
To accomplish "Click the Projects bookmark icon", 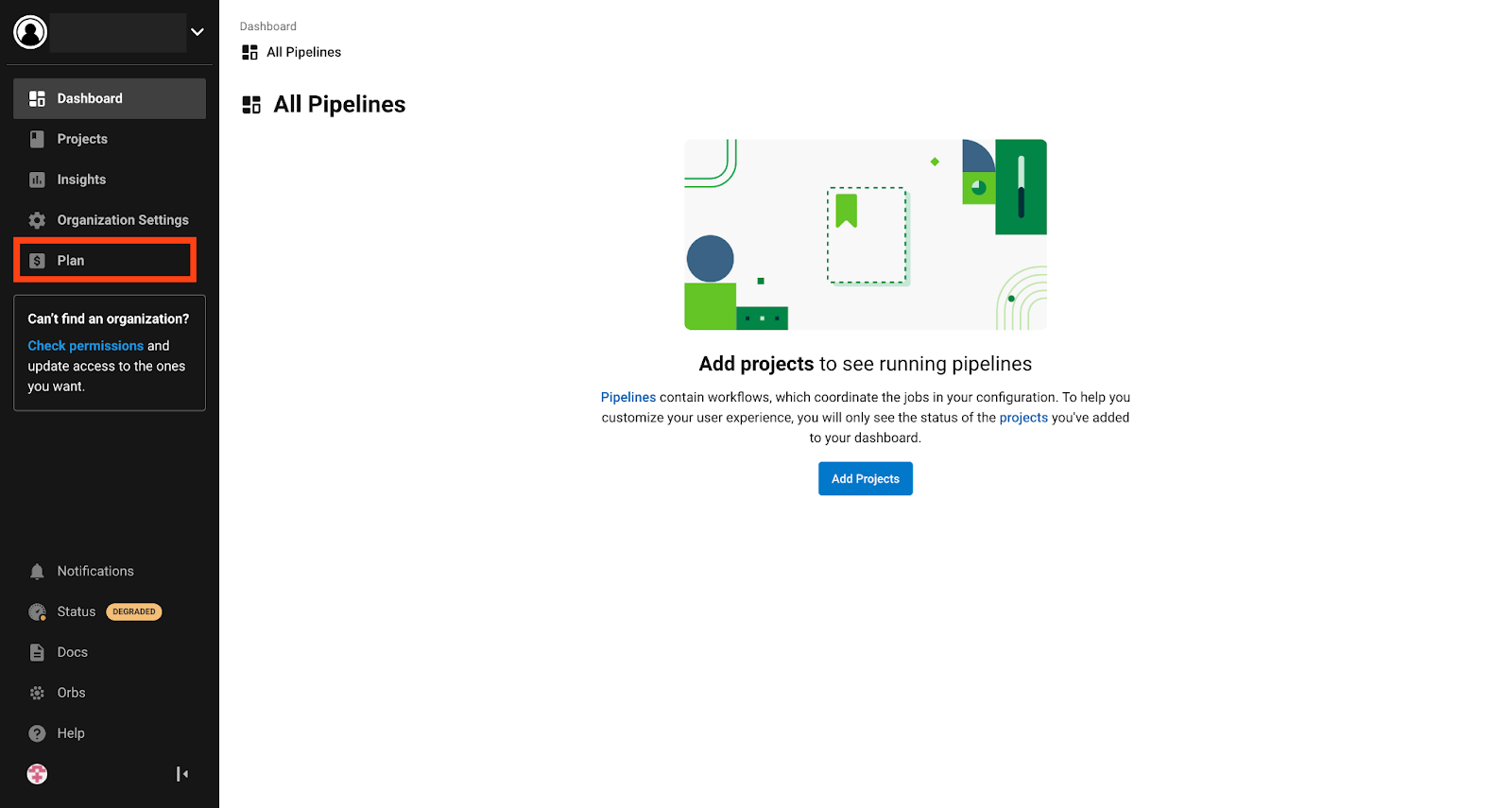I will click(x=37, y=139).
